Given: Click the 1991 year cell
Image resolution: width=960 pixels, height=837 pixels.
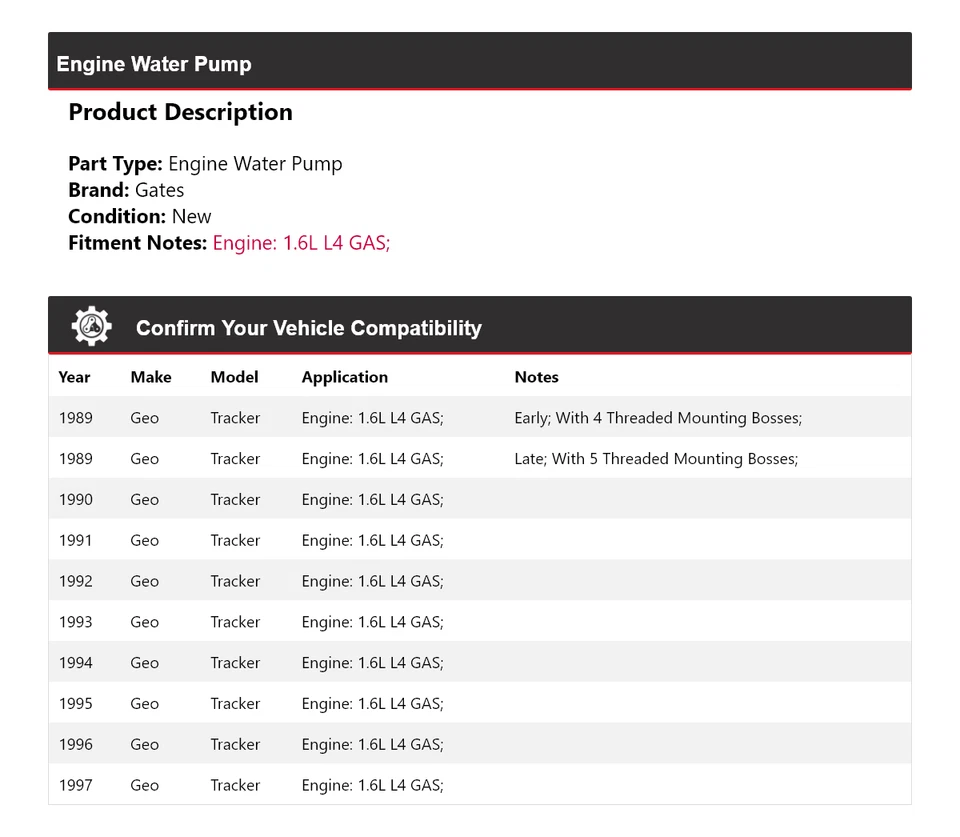Looking at the screenshot, I should point(75,541).
